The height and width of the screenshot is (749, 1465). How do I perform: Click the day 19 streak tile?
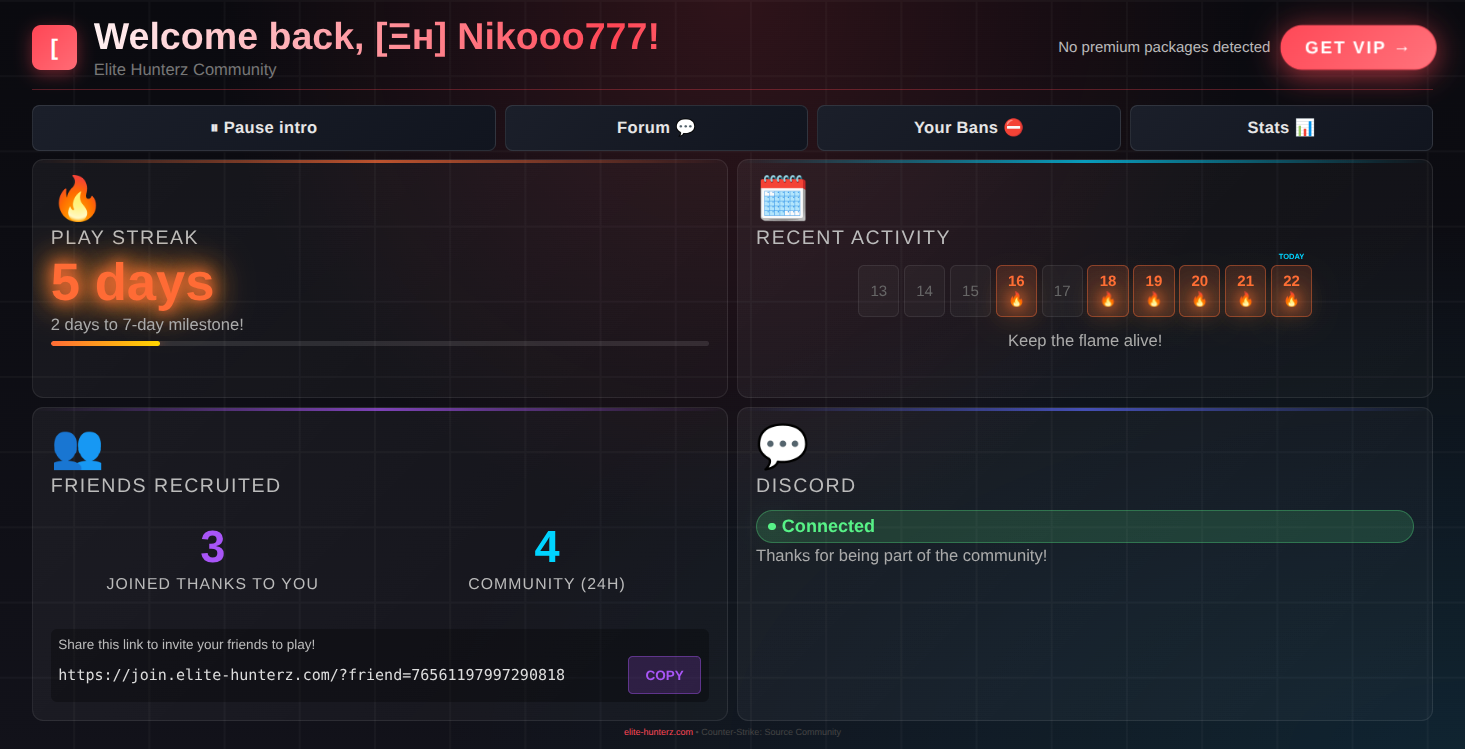pyautogui.click(x=1153, y=291)
